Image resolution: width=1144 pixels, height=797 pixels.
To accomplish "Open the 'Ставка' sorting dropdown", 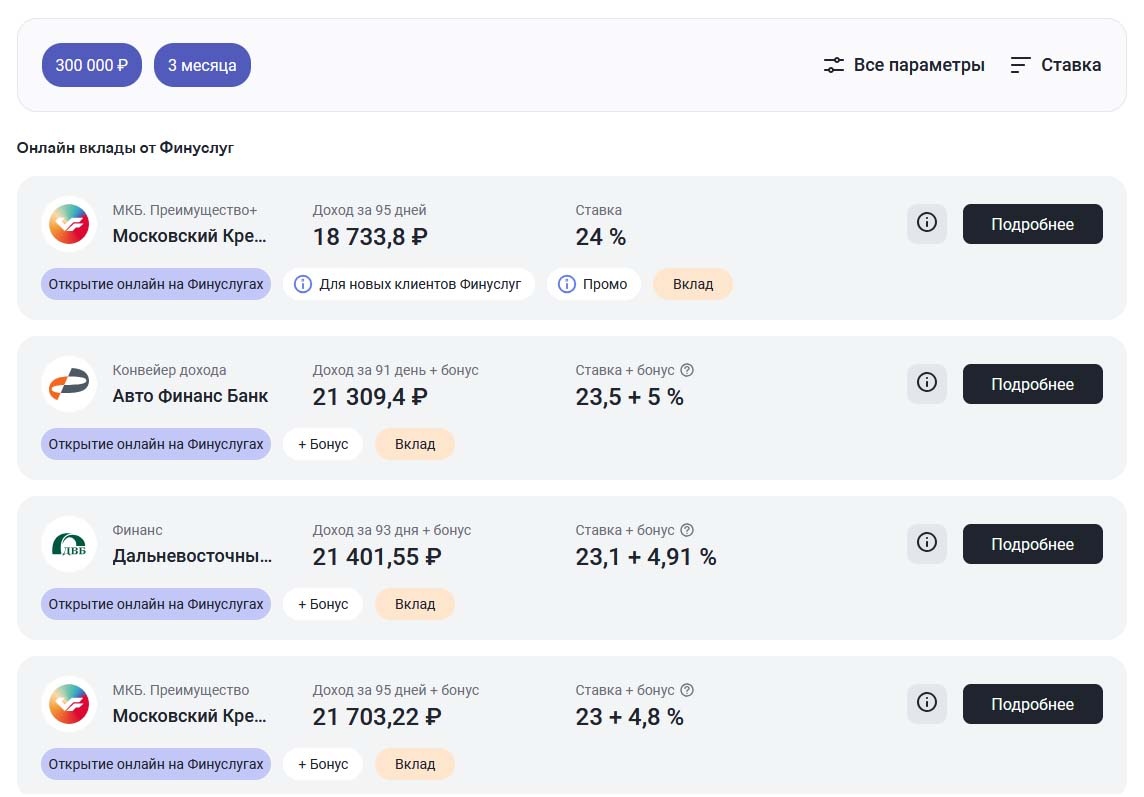I will click(1055, 65).
